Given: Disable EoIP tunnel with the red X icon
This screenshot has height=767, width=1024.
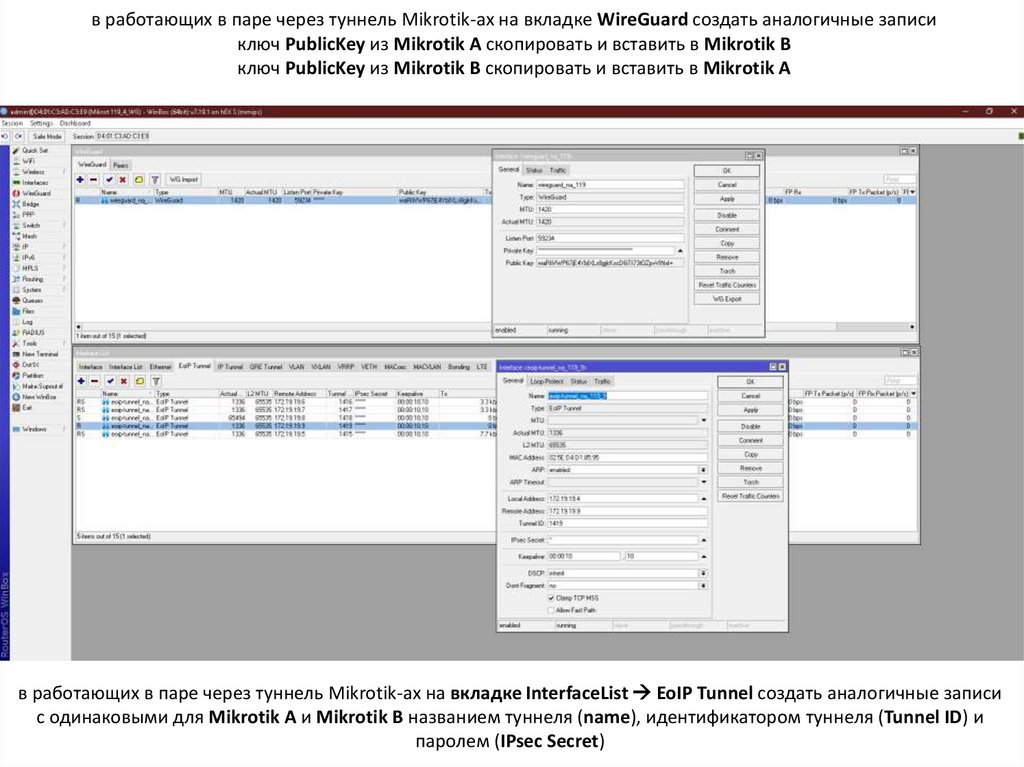Looking at the screenshot, I should (123, 381).
